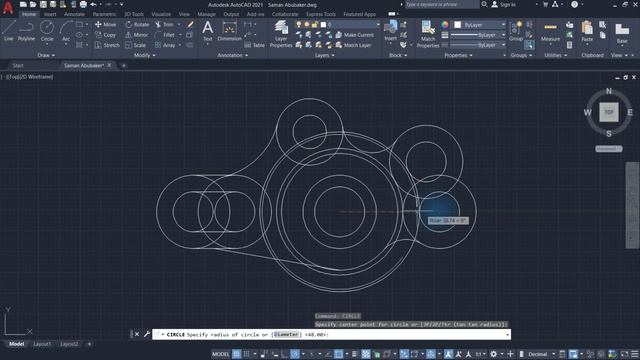Open the Start file tab
This screenshot has height=360, width=640.
click(x=18, y=65)
